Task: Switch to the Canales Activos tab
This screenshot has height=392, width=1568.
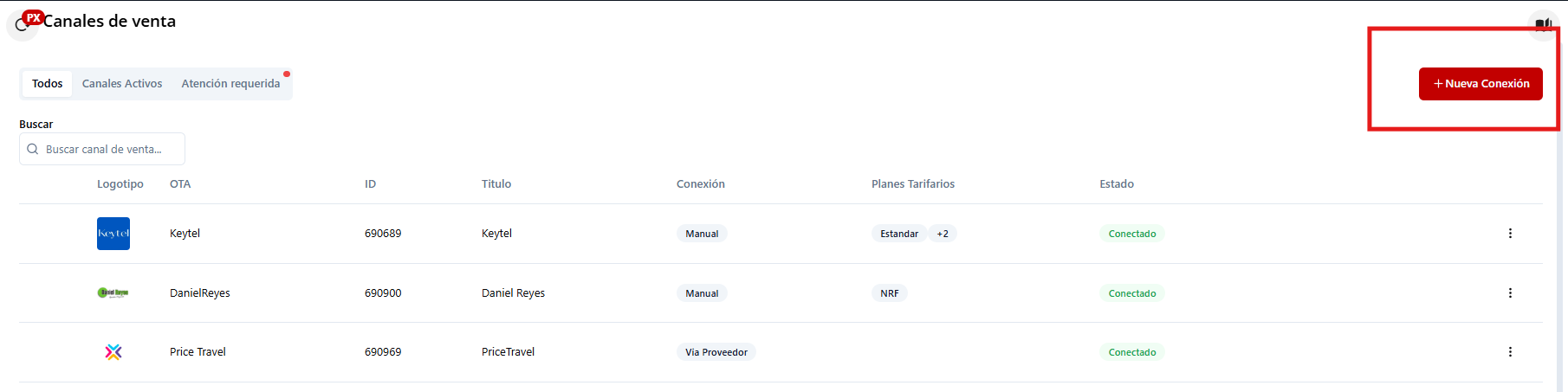Action: pyautogui.click(x=122, y=84)
